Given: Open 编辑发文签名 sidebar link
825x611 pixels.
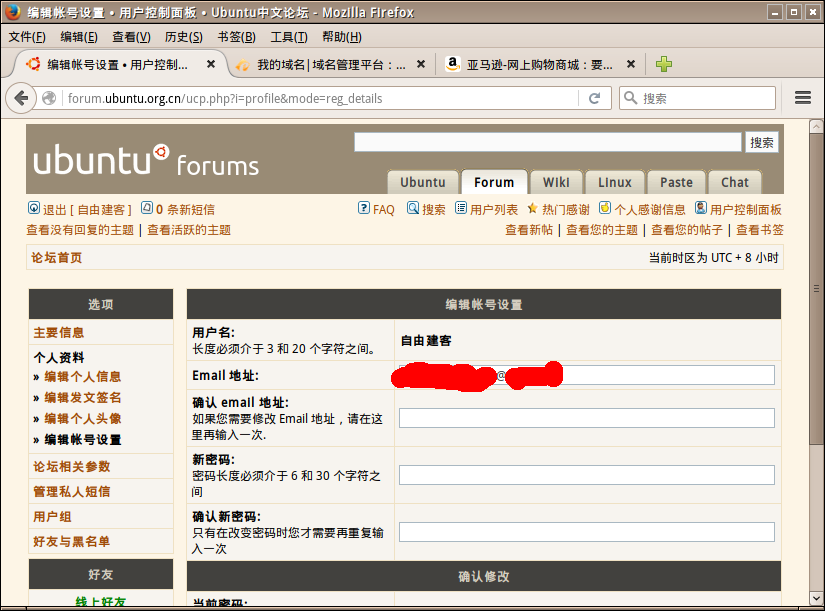Looking at the screenshot, I should point(83,398).
